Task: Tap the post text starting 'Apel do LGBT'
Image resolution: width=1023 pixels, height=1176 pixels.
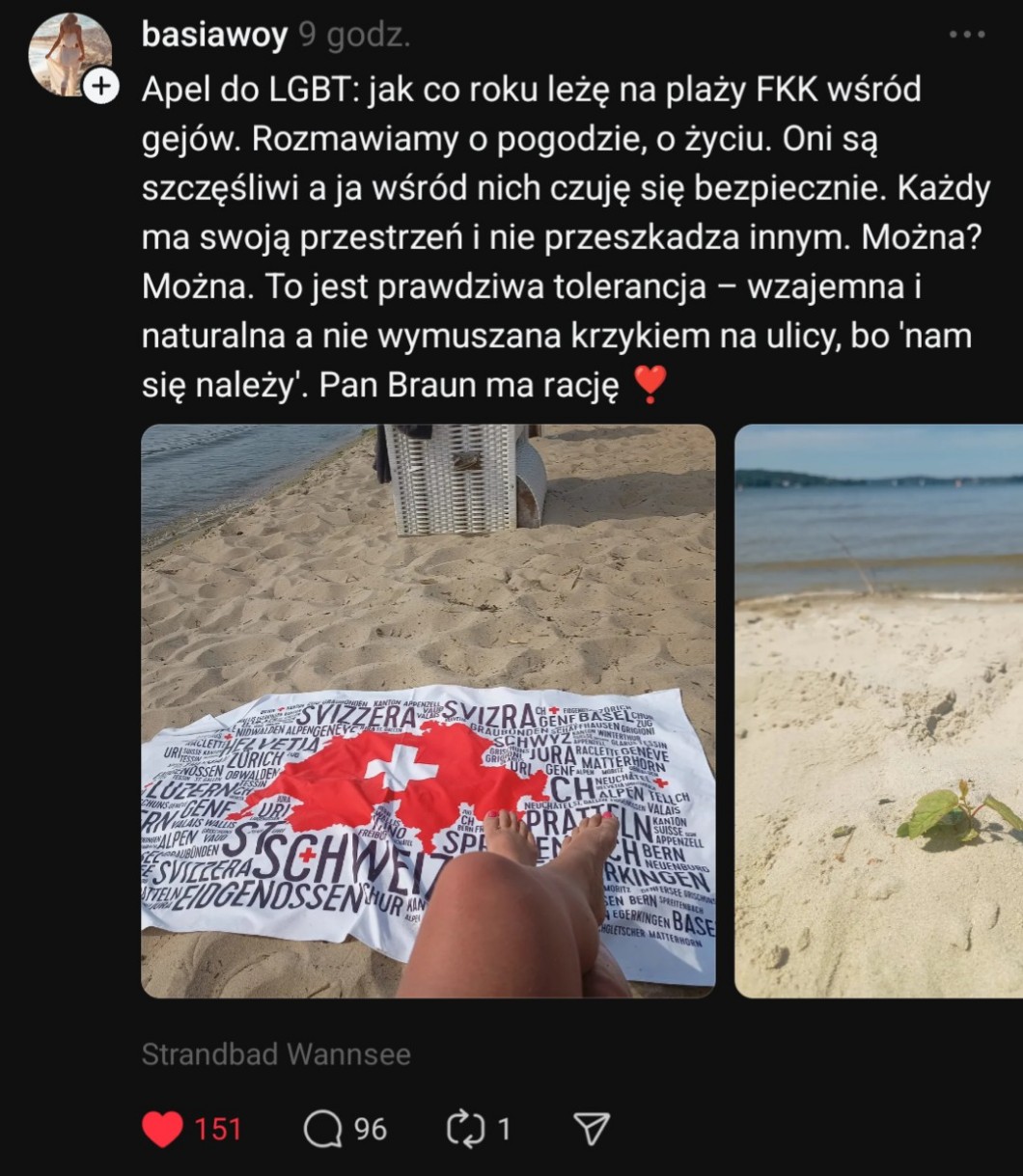Action: (x=567, y=237)
